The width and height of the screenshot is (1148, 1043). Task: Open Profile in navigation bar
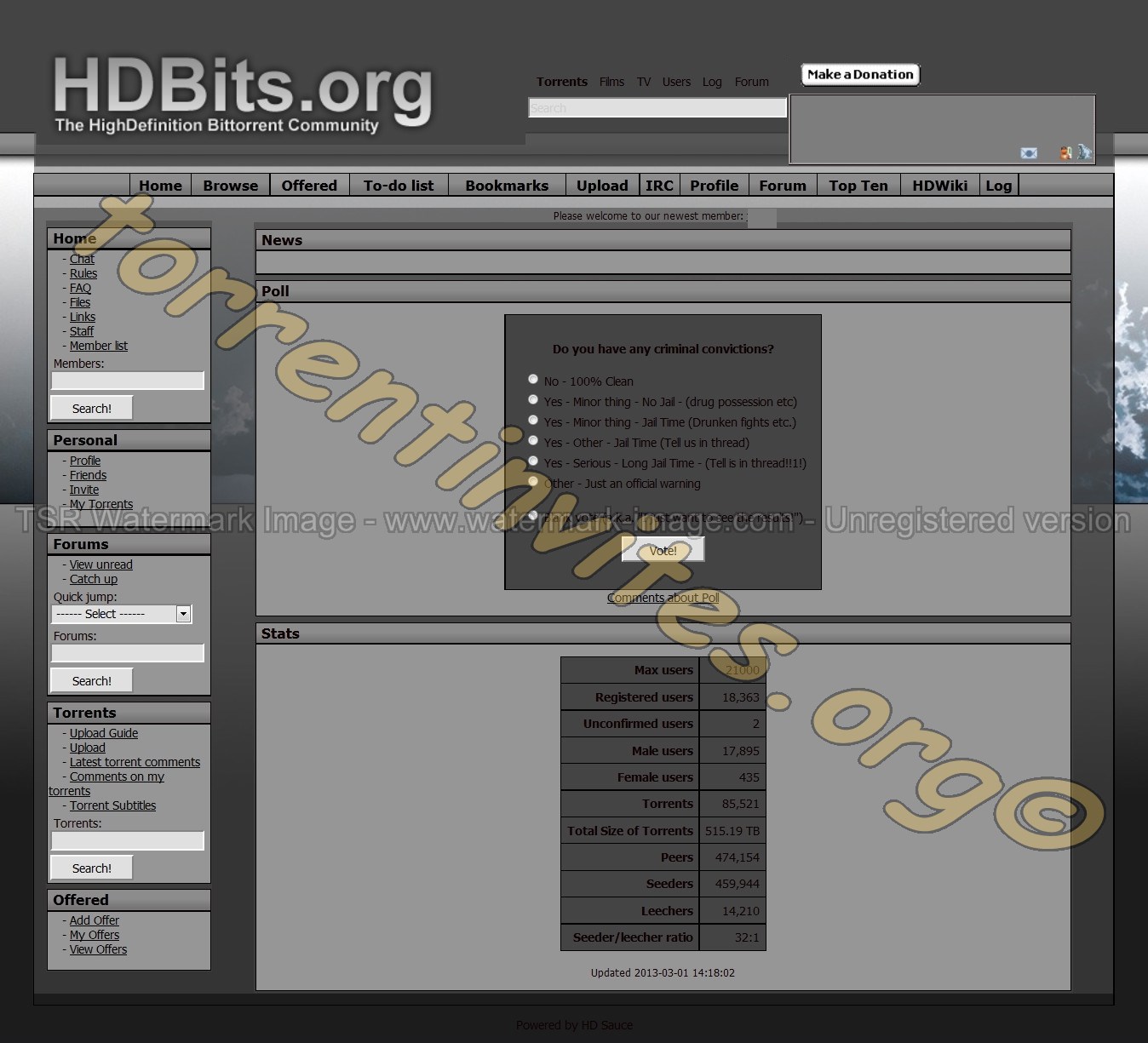click(x=714, y=186)
